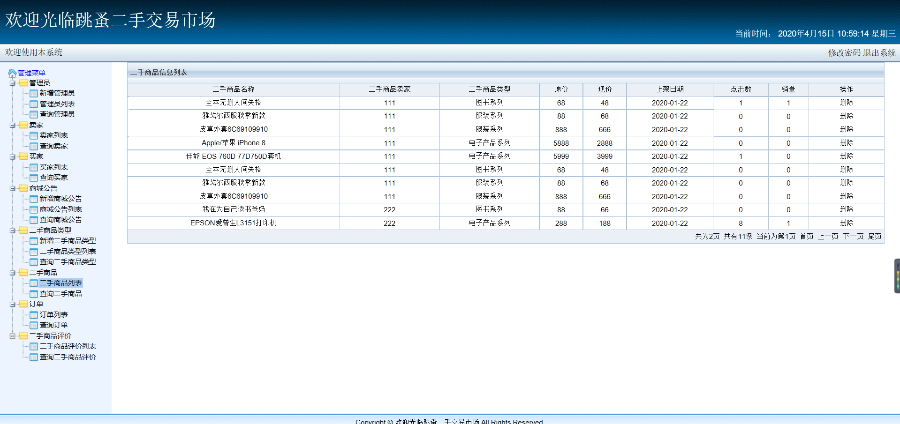The height and width of the screenshot is (424, 900).
Task: Collapse the 订单 tree node
Action: tap(12, 304)
